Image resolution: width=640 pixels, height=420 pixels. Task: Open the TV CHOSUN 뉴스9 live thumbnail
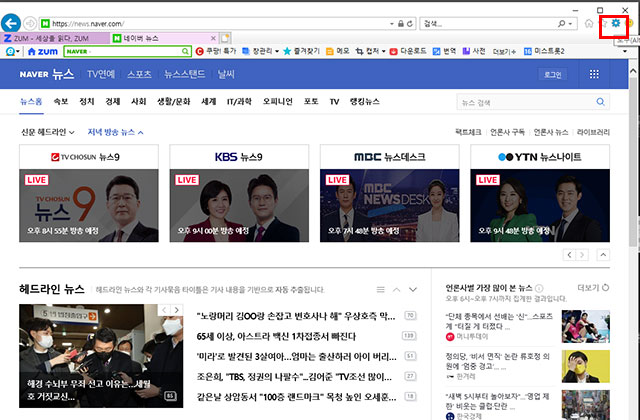(x=89, y=205)
